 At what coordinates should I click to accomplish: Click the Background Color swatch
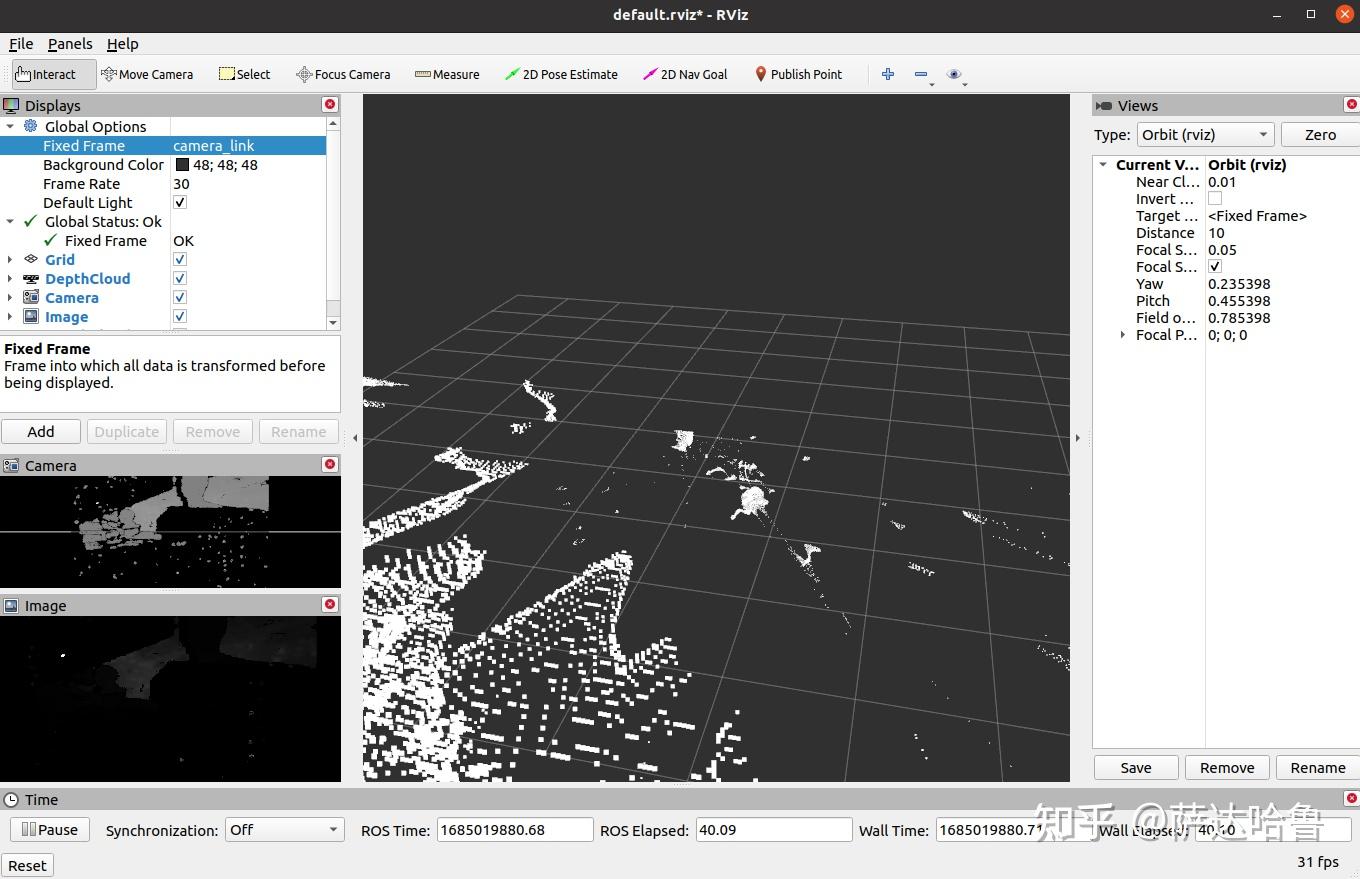pyautogui.click(x=182, y=165)
